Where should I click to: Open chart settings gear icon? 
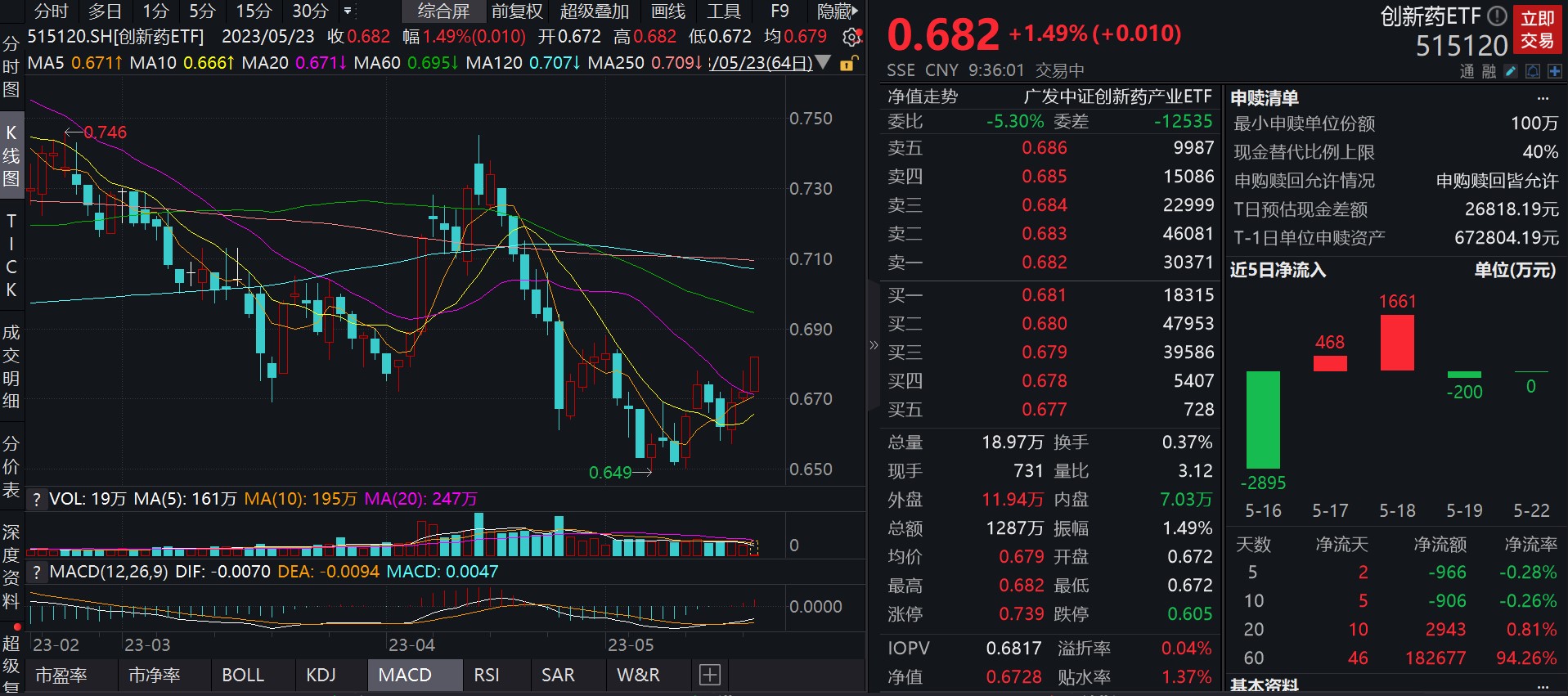(x=851, y=37)
